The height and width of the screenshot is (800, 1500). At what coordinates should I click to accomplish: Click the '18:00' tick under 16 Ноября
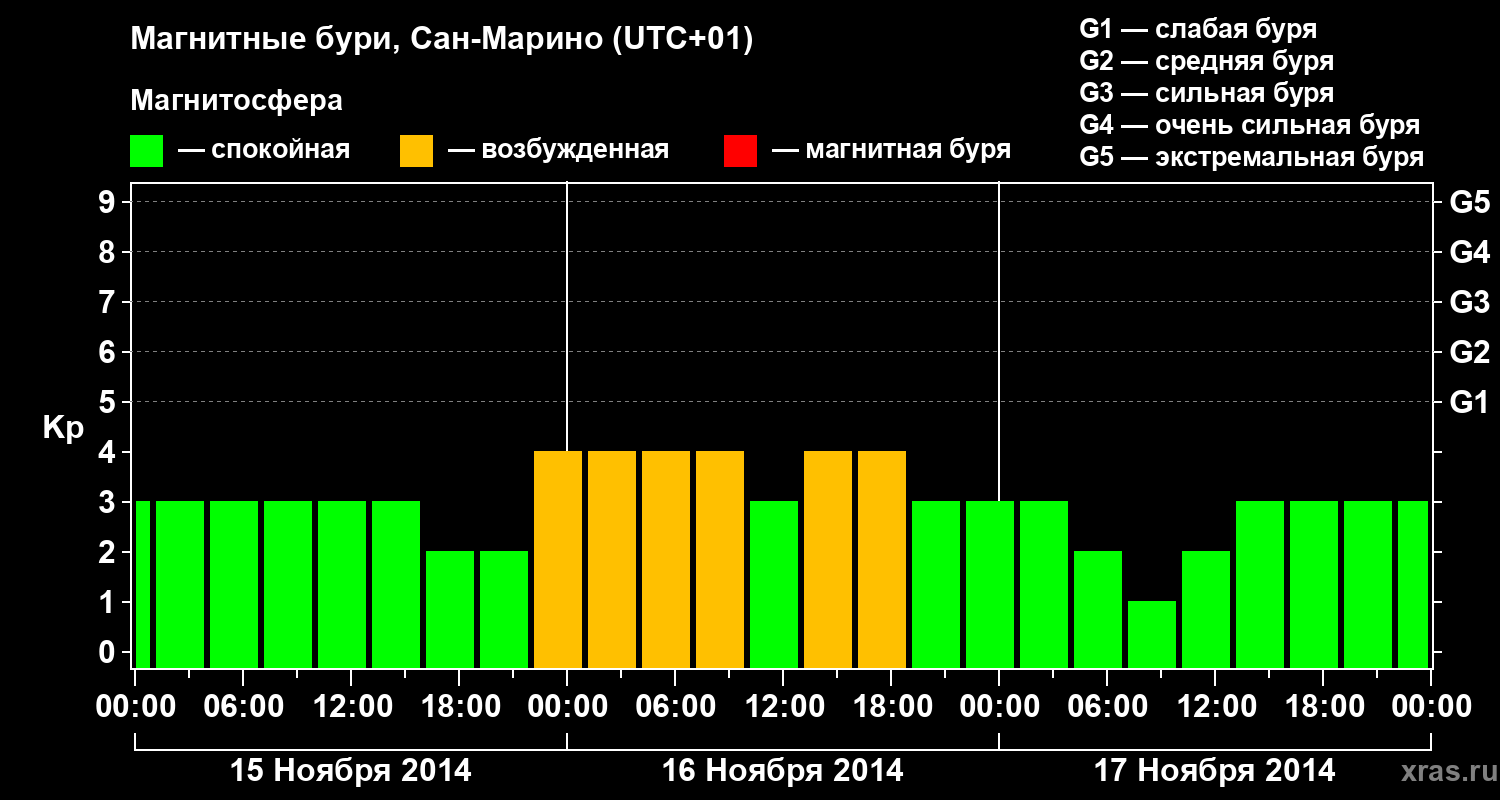[891, 706]
